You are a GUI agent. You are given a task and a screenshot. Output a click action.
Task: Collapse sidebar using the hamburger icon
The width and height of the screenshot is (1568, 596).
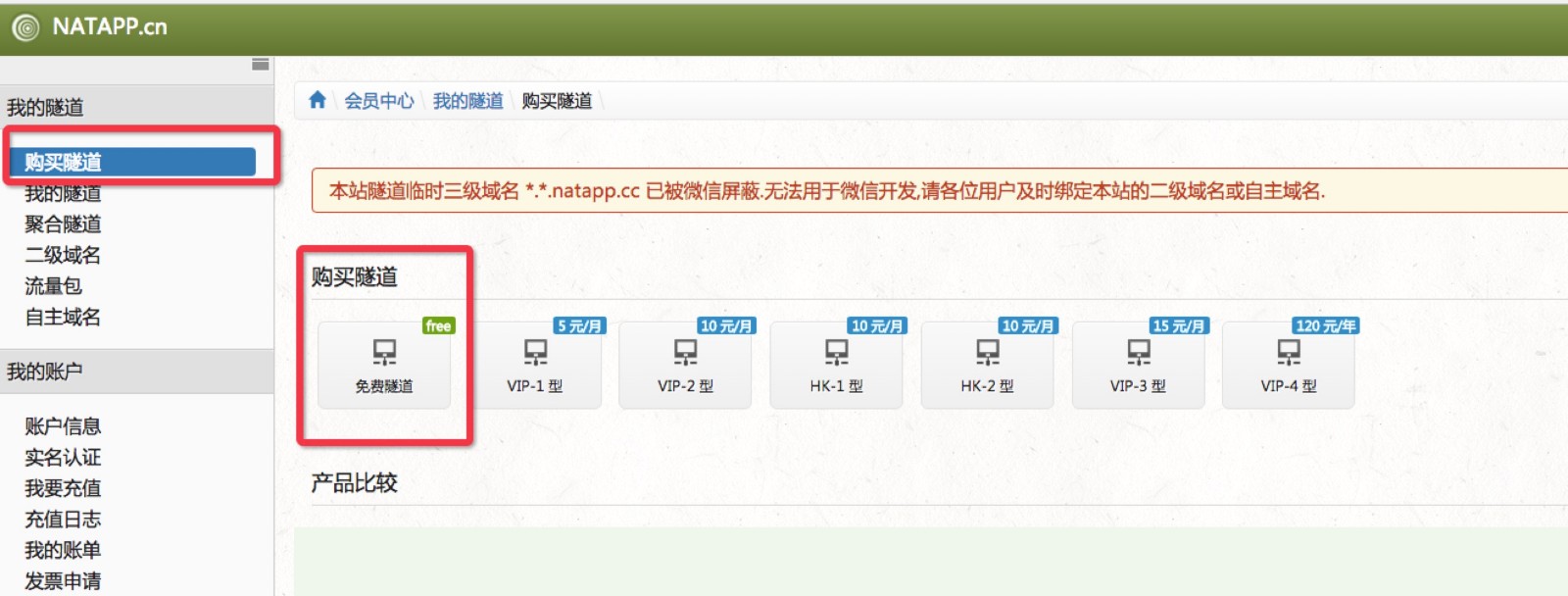(x=261, y=65)
